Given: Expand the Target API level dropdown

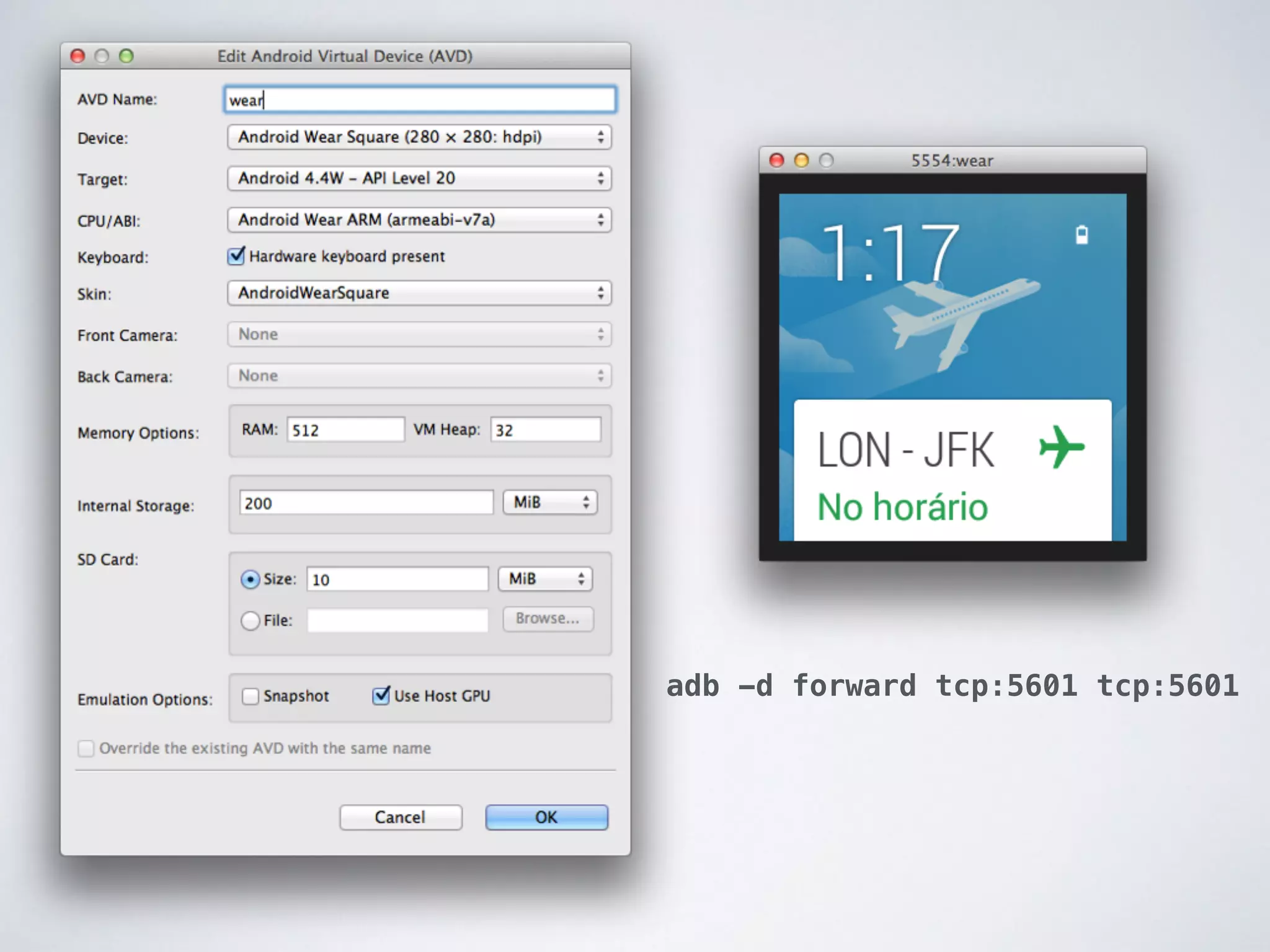Looking at the screenshot, I should [x=419, y=178].
